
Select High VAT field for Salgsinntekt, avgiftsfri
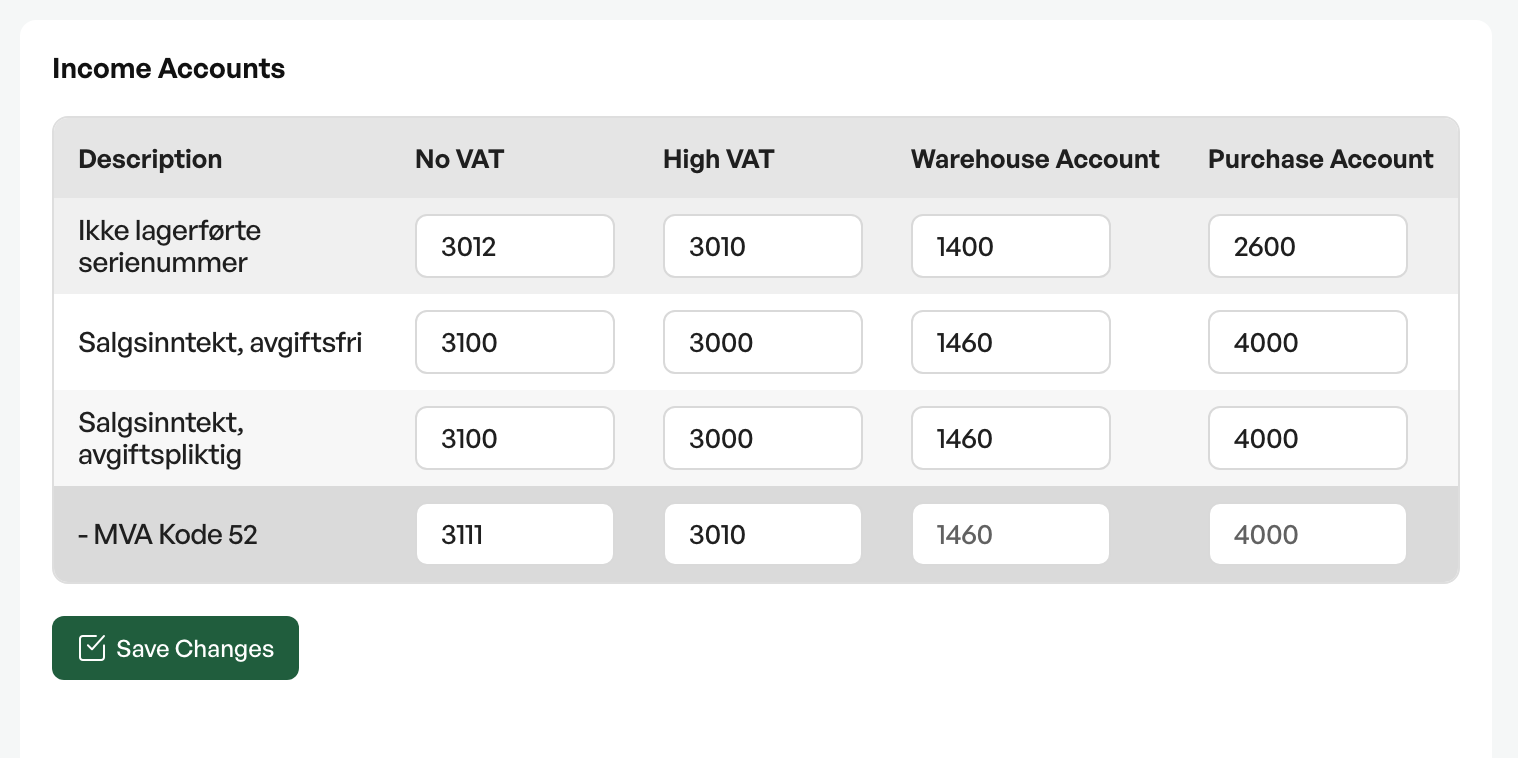coord(763,342)
